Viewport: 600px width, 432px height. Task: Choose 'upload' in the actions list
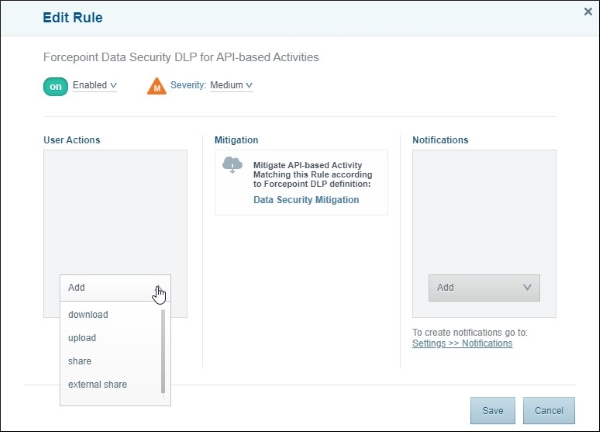pos(82,338)
